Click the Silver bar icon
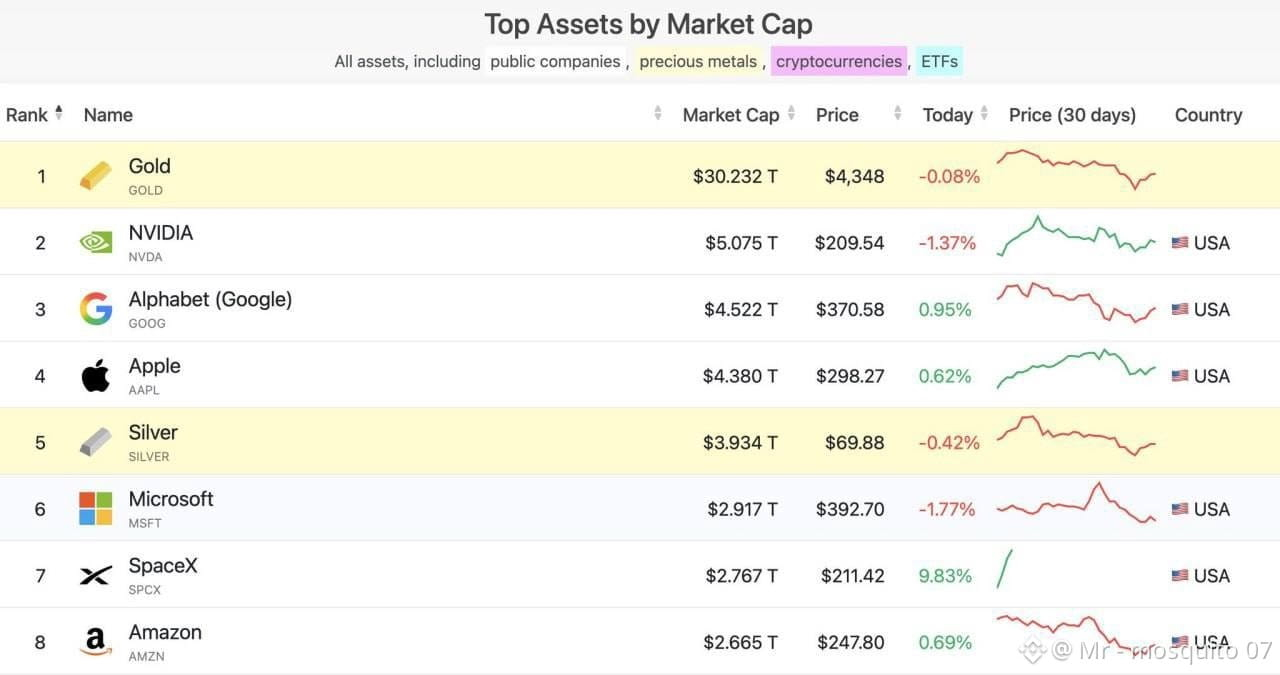Image resolution: width=1280 pixels, height=675 pixels. point(96,442)
